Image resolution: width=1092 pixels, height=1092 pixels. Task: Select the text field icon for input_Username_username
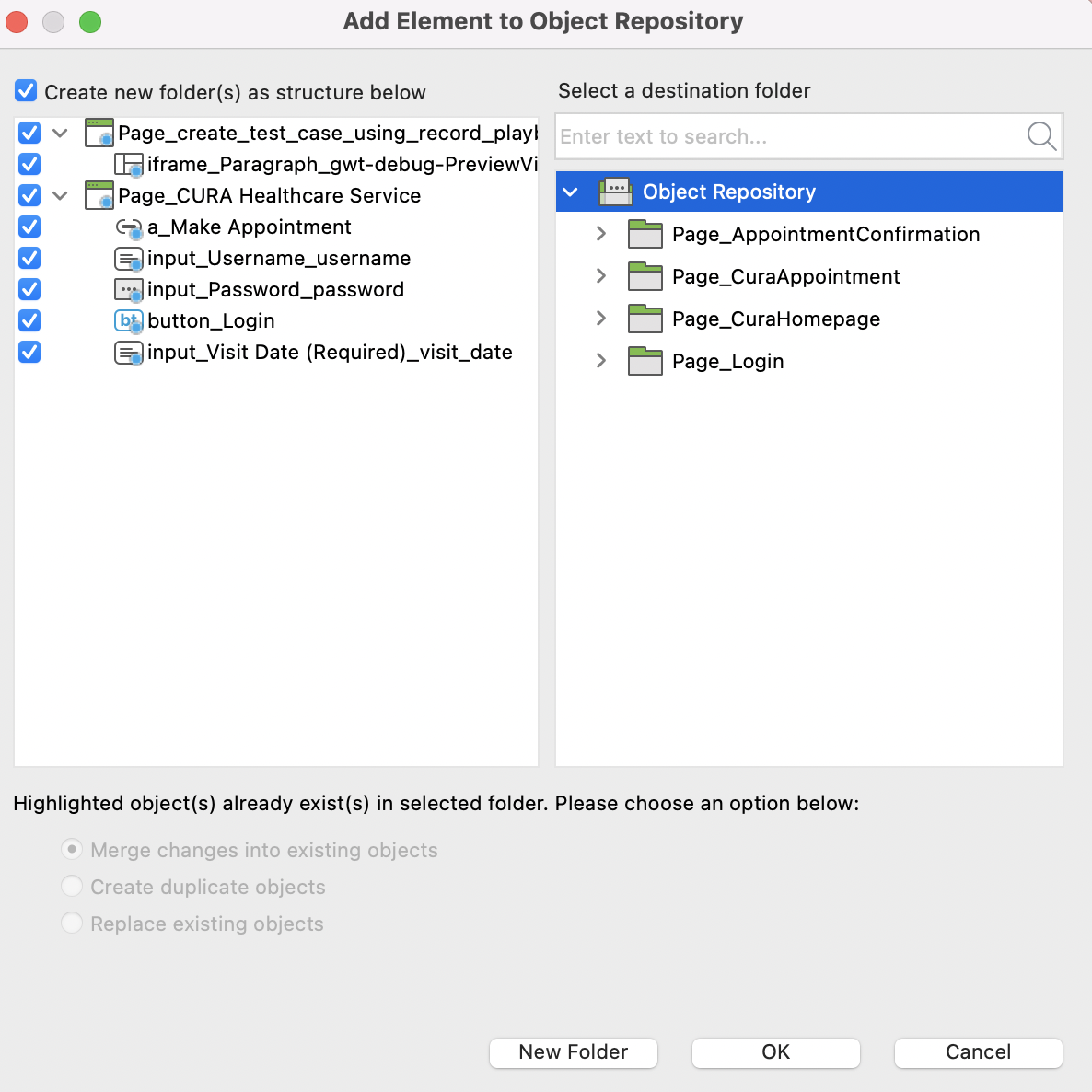coord(129,258)
